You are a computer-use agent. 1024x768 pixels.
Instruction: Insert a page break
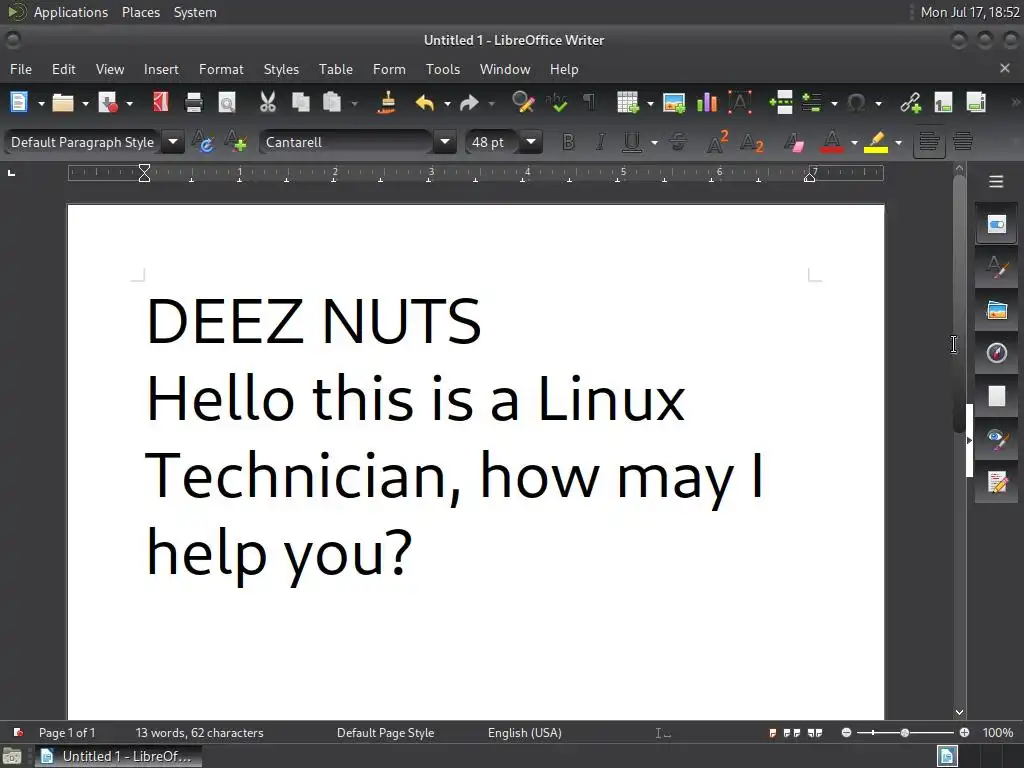(x=781, y=103)
